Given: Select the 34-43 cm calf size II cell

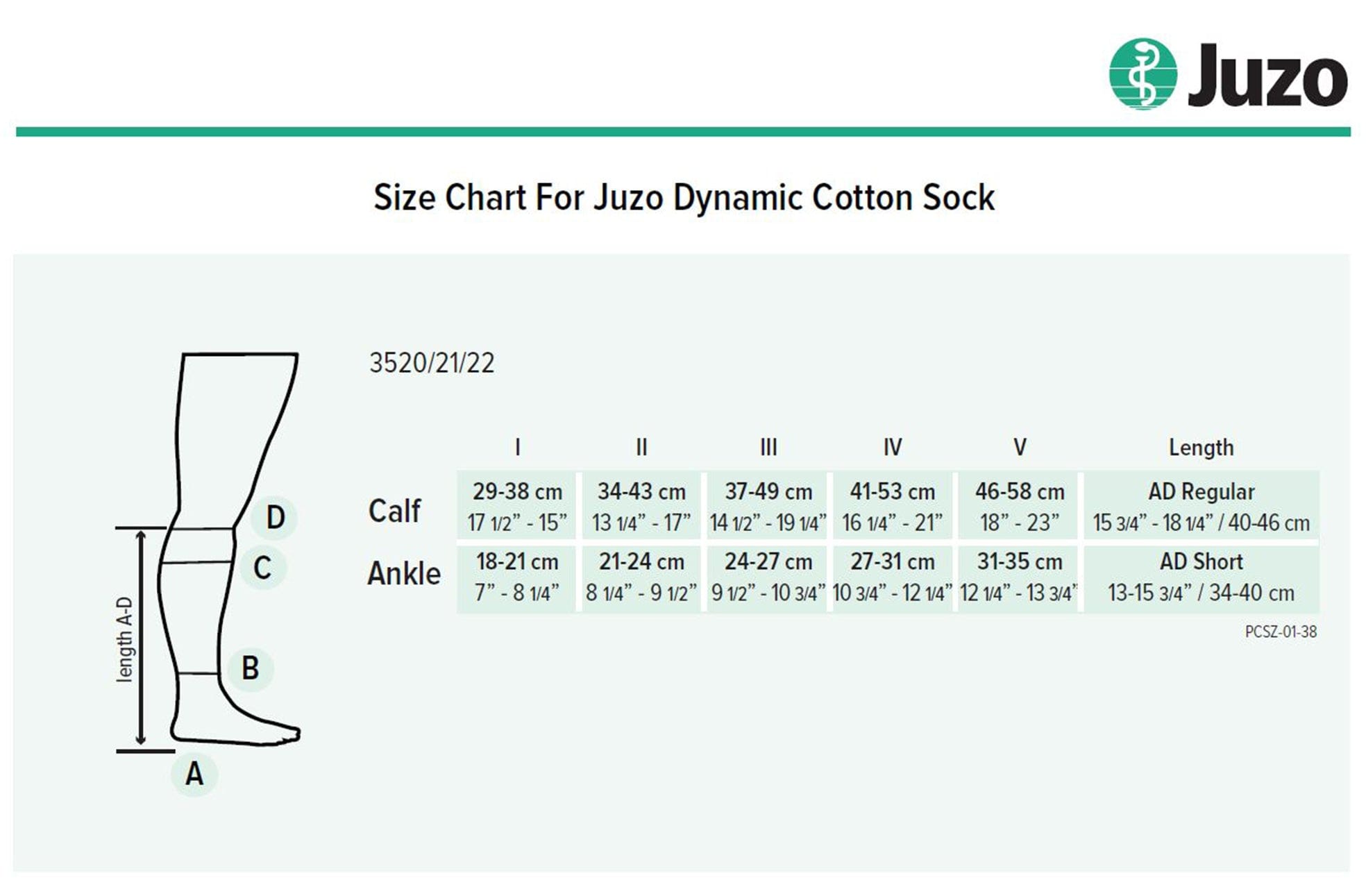Looking at the screenshot, I should (x=641, y=505).
